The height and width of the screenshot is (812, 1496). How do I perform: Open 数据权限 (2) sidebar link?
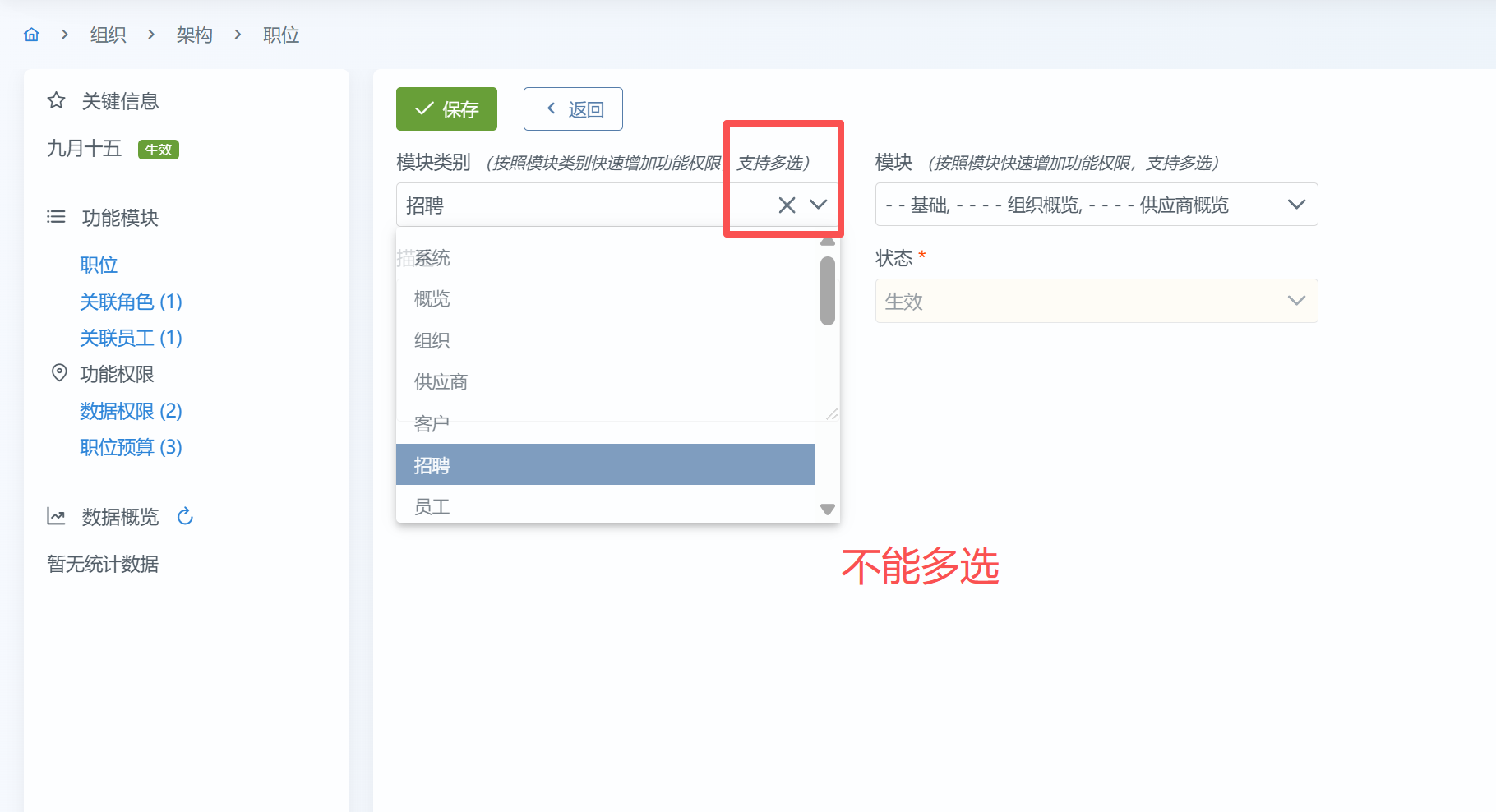pos(131,411)
